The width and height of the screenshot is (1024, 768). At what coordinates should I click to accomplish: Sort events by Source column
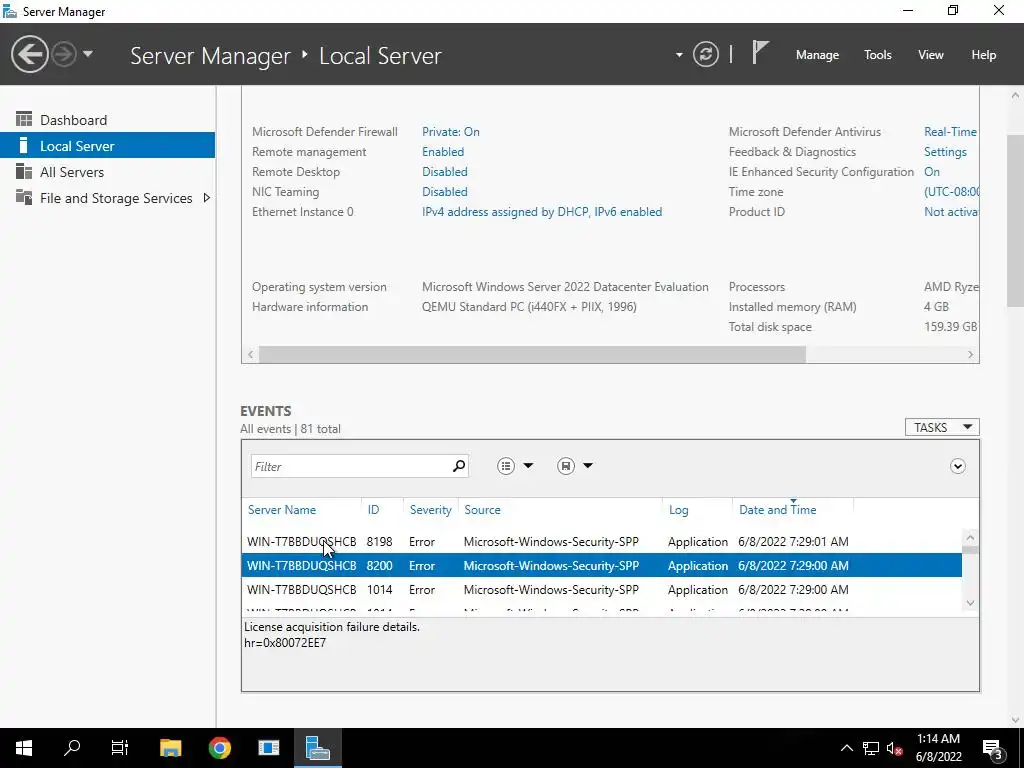pyautogui.click(x=483, y=510)
